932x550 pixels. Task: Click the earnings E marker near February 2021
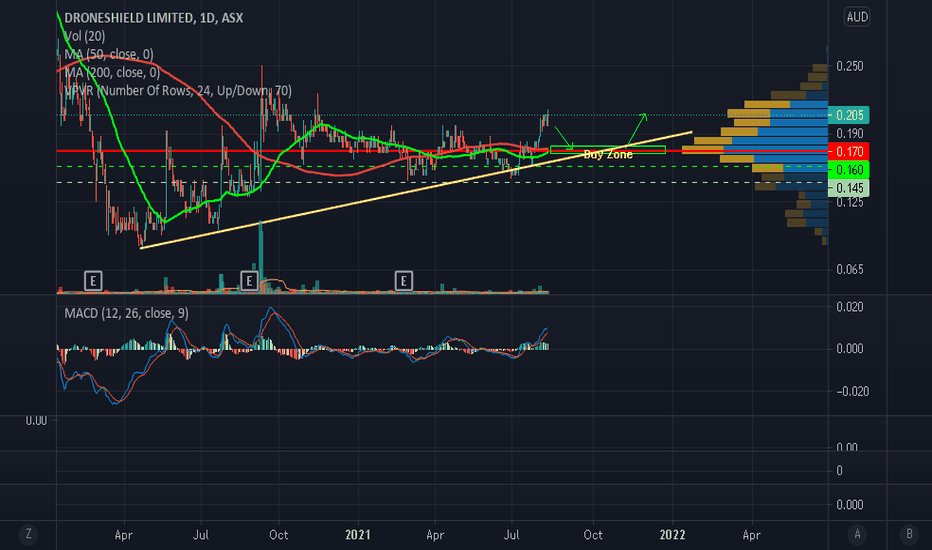coord(404,281)
